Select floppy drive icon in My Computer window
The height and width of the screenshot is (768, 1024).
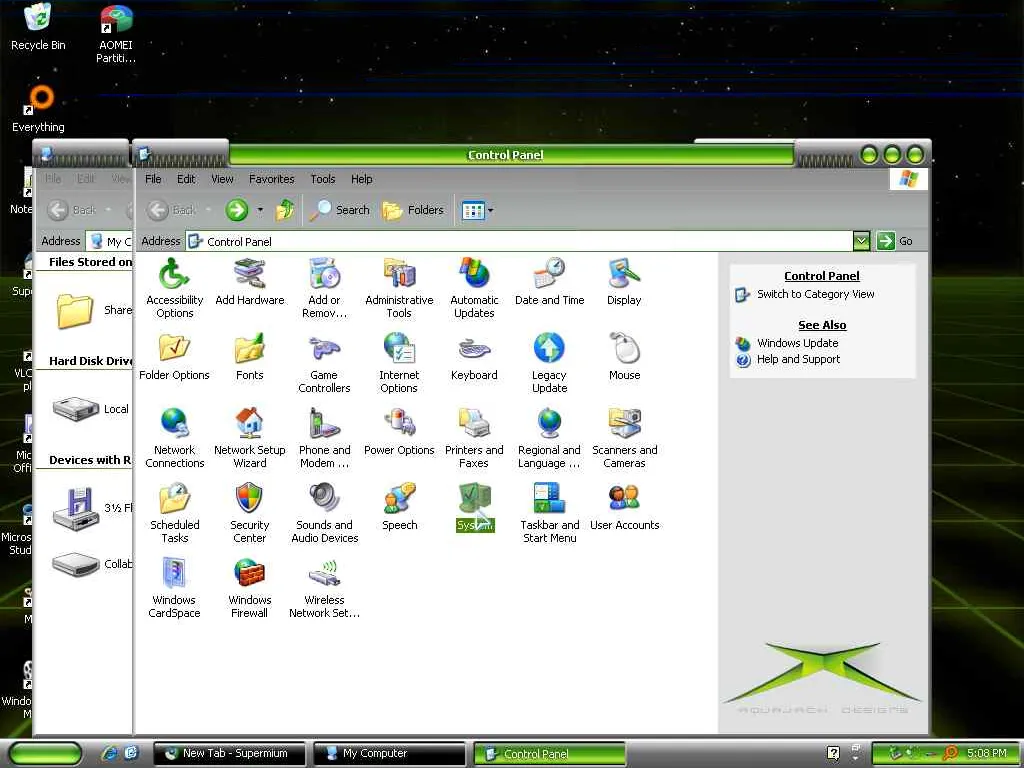(76, 509)
